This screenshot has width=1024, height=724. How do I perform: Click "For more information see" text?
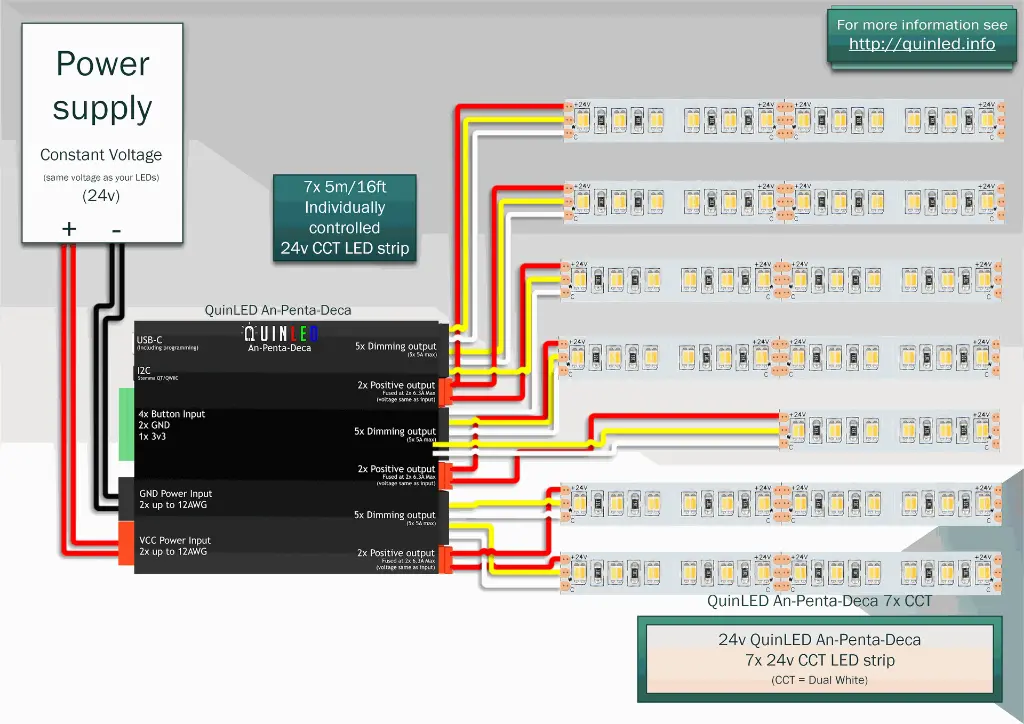[x=921, y=25]
